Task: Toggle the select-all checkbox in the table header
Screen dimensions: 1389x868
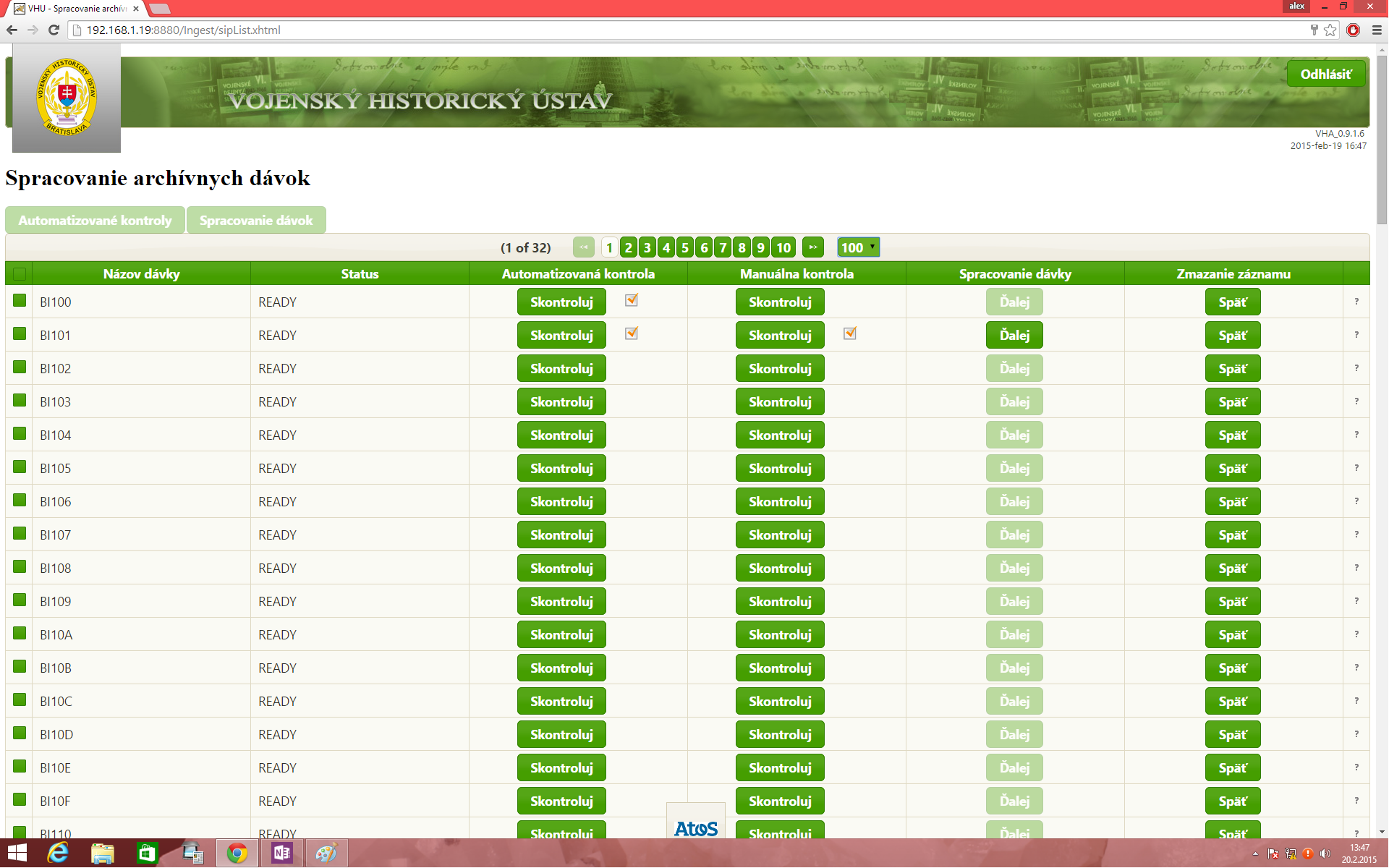Action: tap(20, 274)
